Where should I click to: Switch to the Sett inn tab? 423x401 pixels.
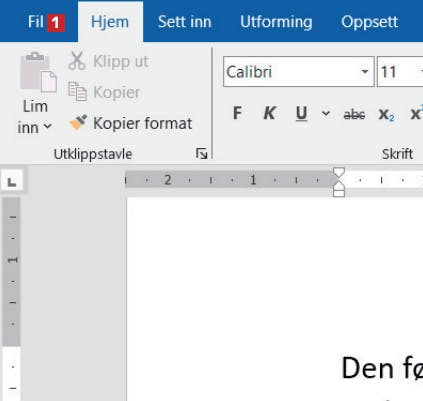pos(184,22)
